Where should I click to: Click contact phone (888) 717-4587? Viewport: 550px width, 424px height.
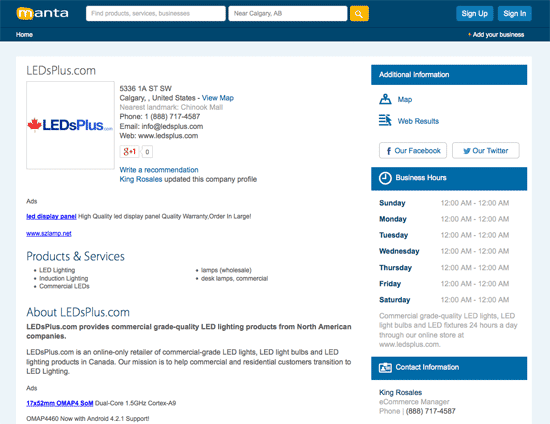pyautogui.click(x=430, y=411)
